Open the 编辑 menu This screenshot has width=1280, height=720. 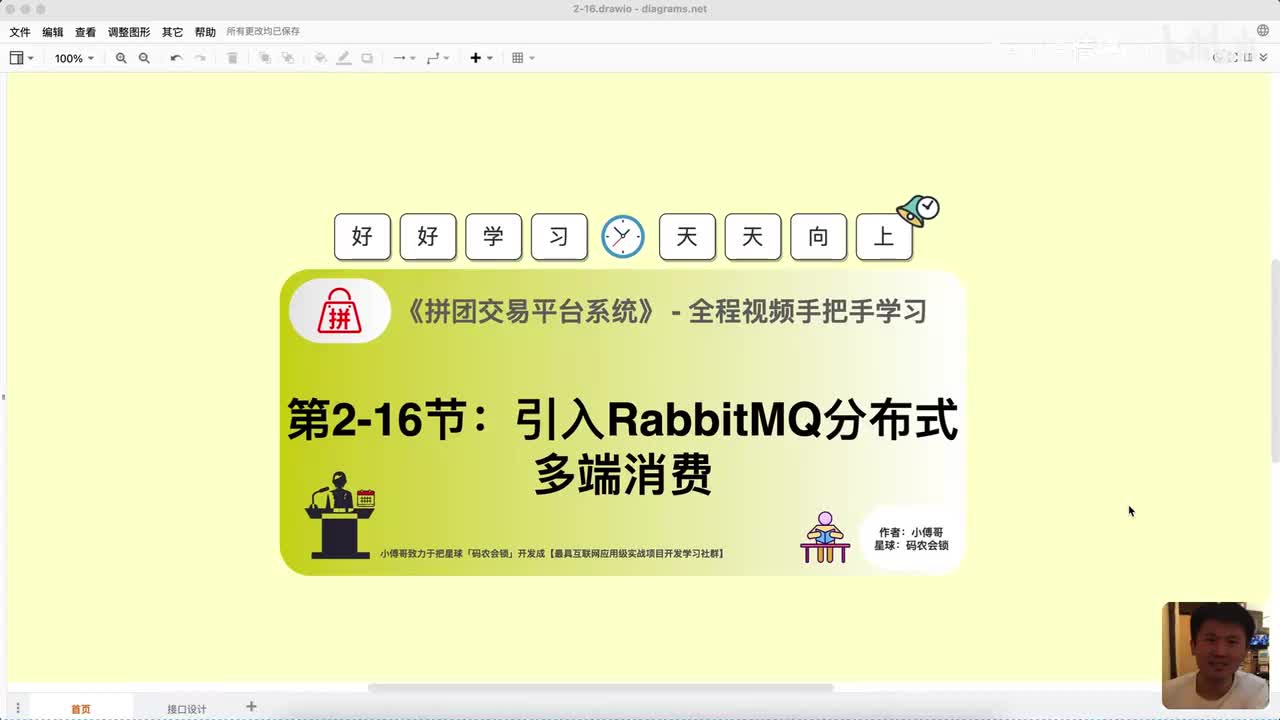tap(53, 32)
